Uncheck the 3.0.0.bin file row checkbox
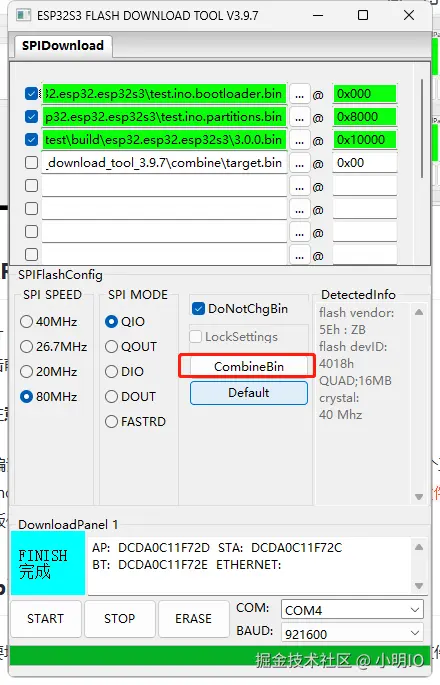This screenshot has width=440, height=685. click(x=31, y=140)
